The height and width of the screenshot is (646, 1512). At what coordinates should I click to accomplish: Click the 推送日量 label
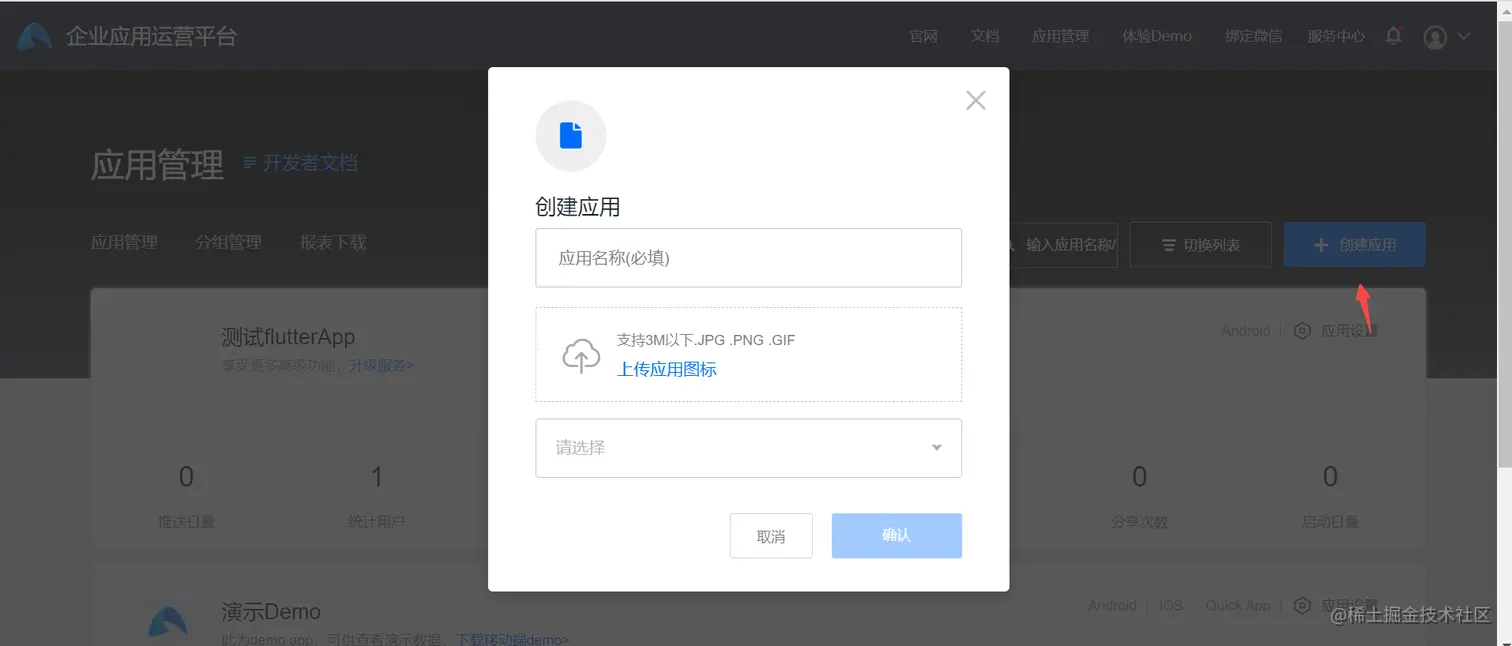[x=186, y=522]
